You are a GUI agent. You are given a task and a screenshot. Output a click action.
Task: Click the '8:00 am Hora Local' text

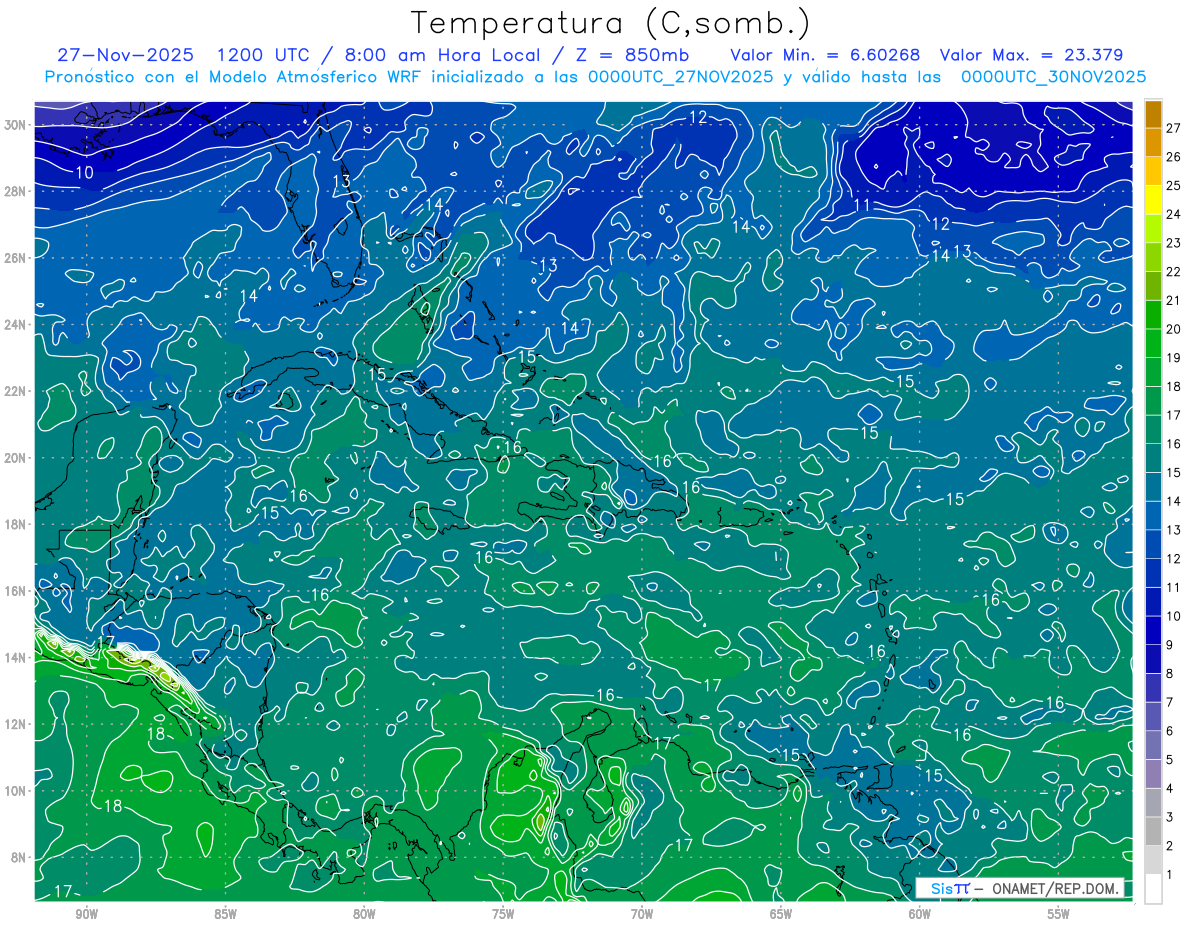[442, 55]
